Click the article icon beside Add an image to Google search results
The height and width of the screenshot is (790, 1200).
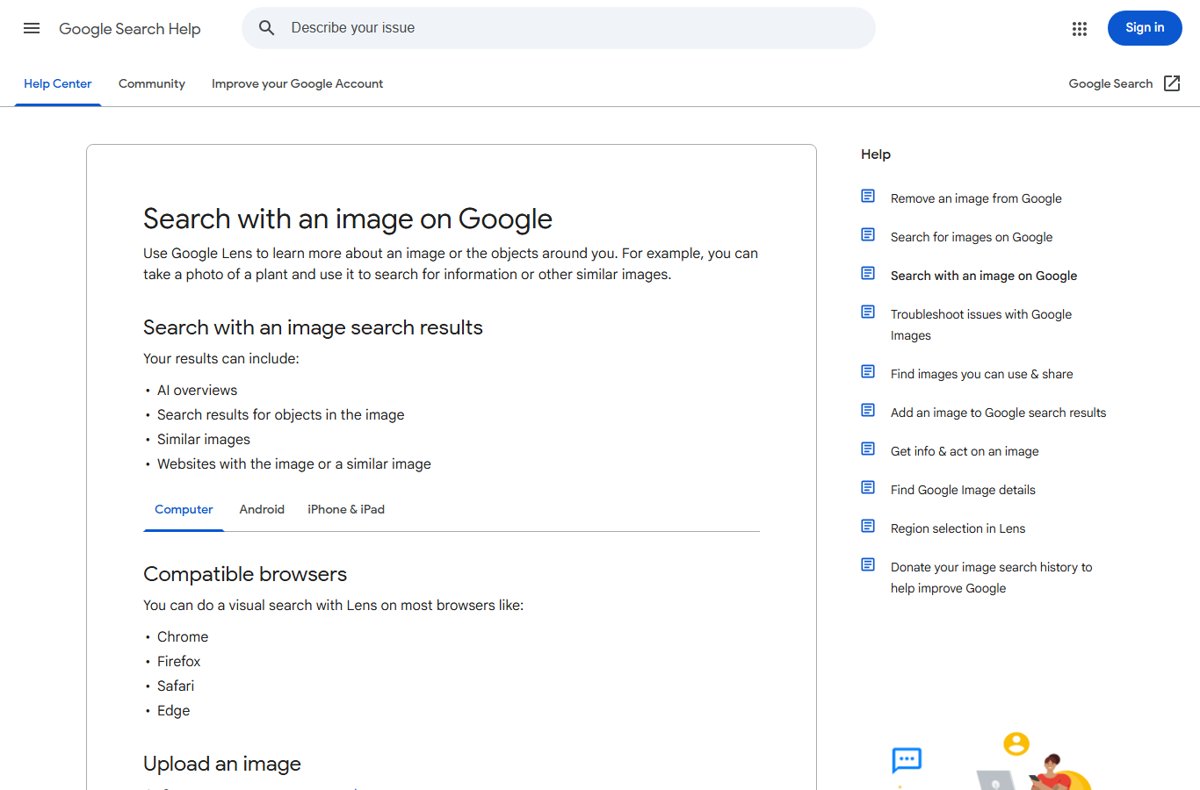(868, 410)
